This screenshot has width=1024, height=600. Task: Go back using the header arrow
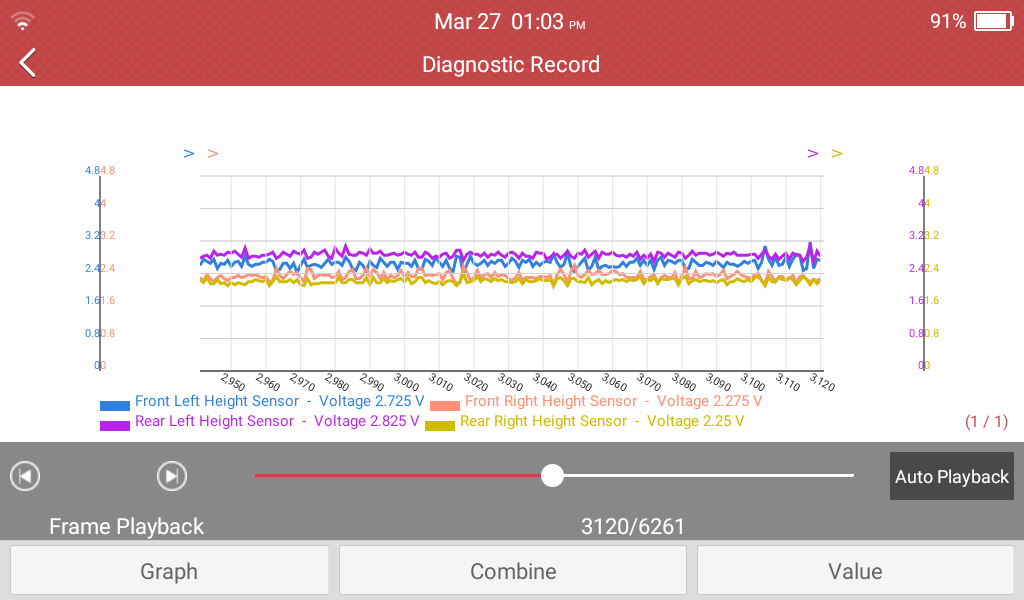coord(27,63)
